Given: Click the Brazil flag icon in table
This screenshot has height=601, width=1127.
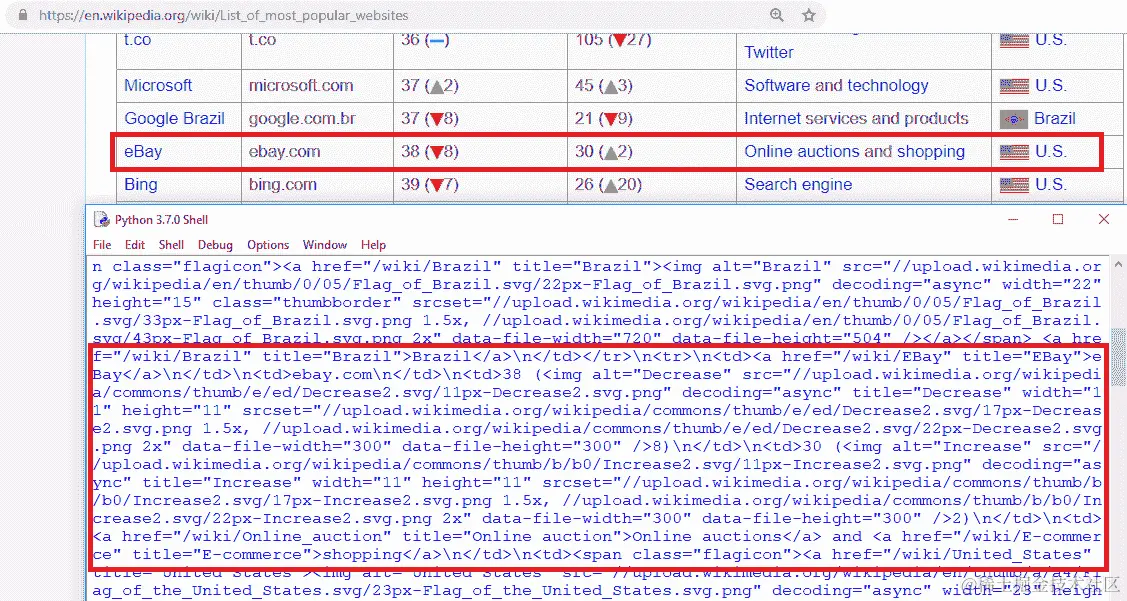Looking at the screenshot, I should (1013, 119).
